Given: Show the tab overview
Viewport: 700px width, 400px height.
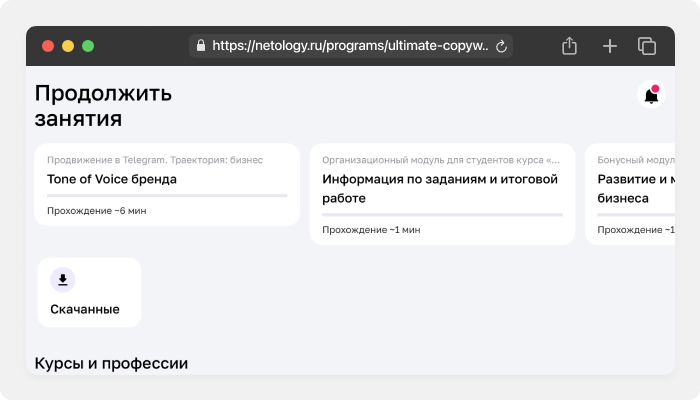Looking at the screenshot, I should pyautogui.click(x=647, y=46).
